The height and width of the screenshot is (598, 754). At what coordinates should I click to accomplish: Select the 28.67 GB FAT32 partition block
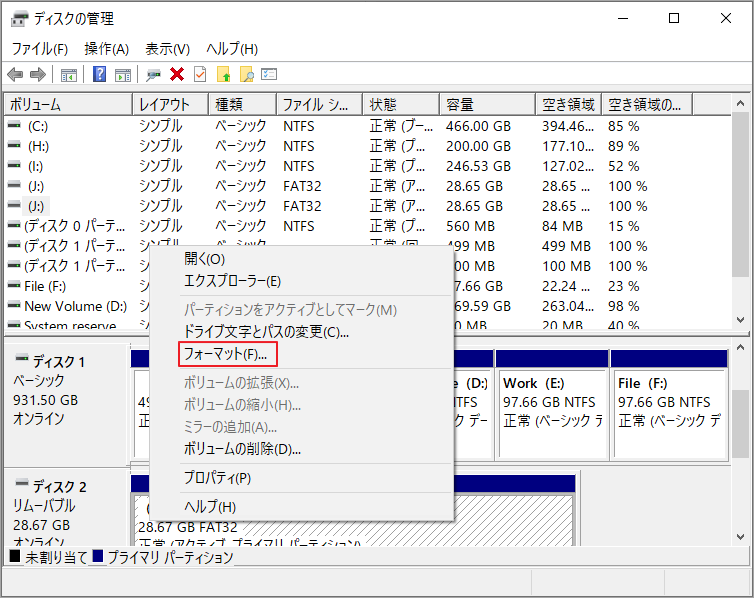pyautogui.click(x=353, y=511)
